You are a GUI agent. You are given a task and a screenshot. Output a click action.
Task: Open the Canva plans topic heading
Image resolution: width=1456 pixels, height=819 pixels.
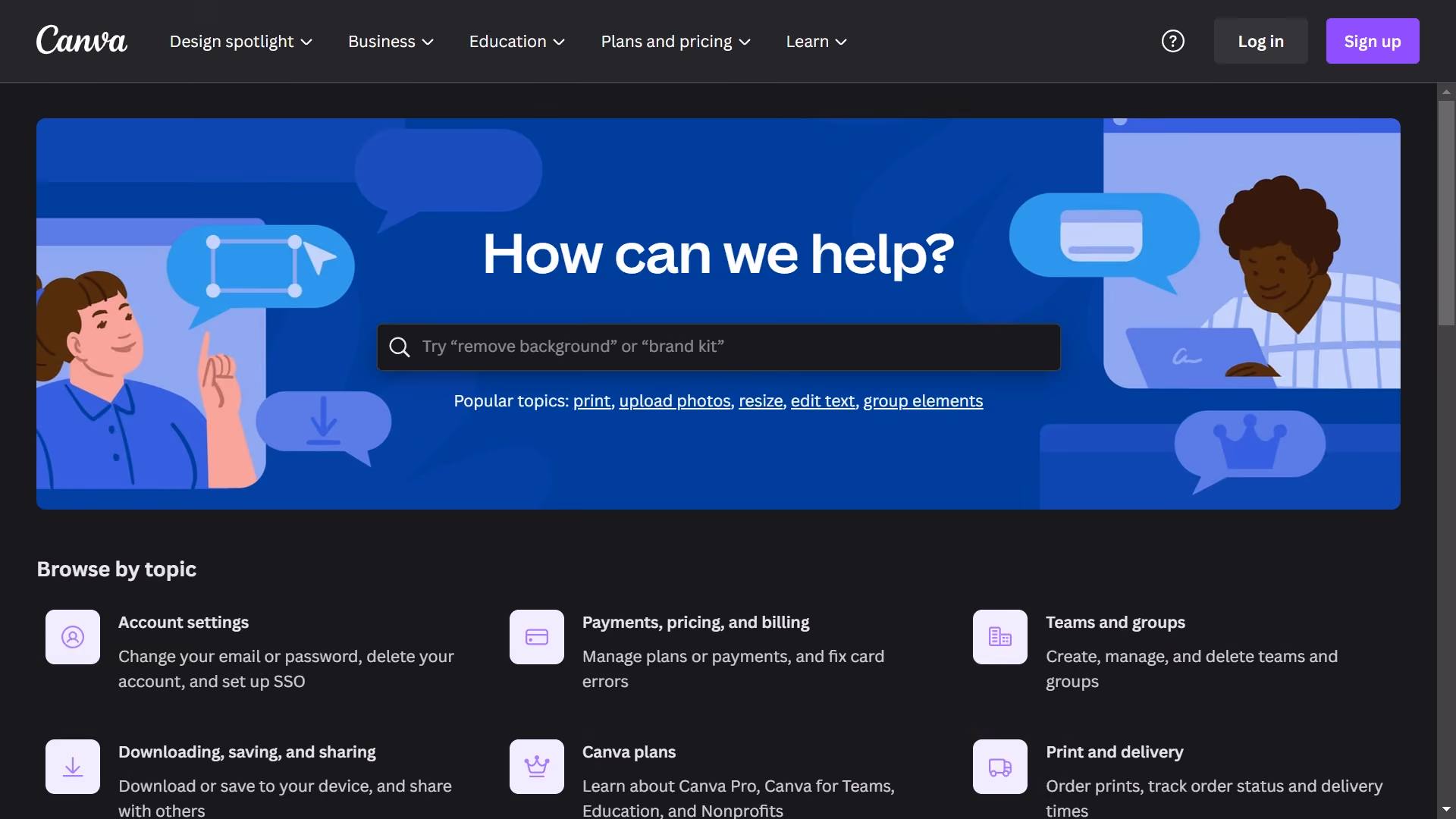coord(629,752)
